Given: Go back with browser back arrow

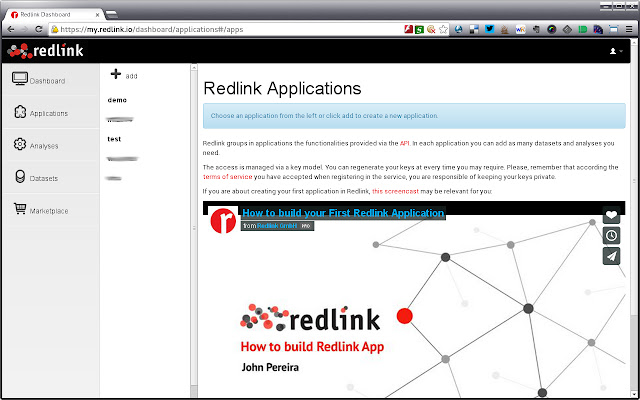Looking at the screenshot, I should tap(11, 29).
